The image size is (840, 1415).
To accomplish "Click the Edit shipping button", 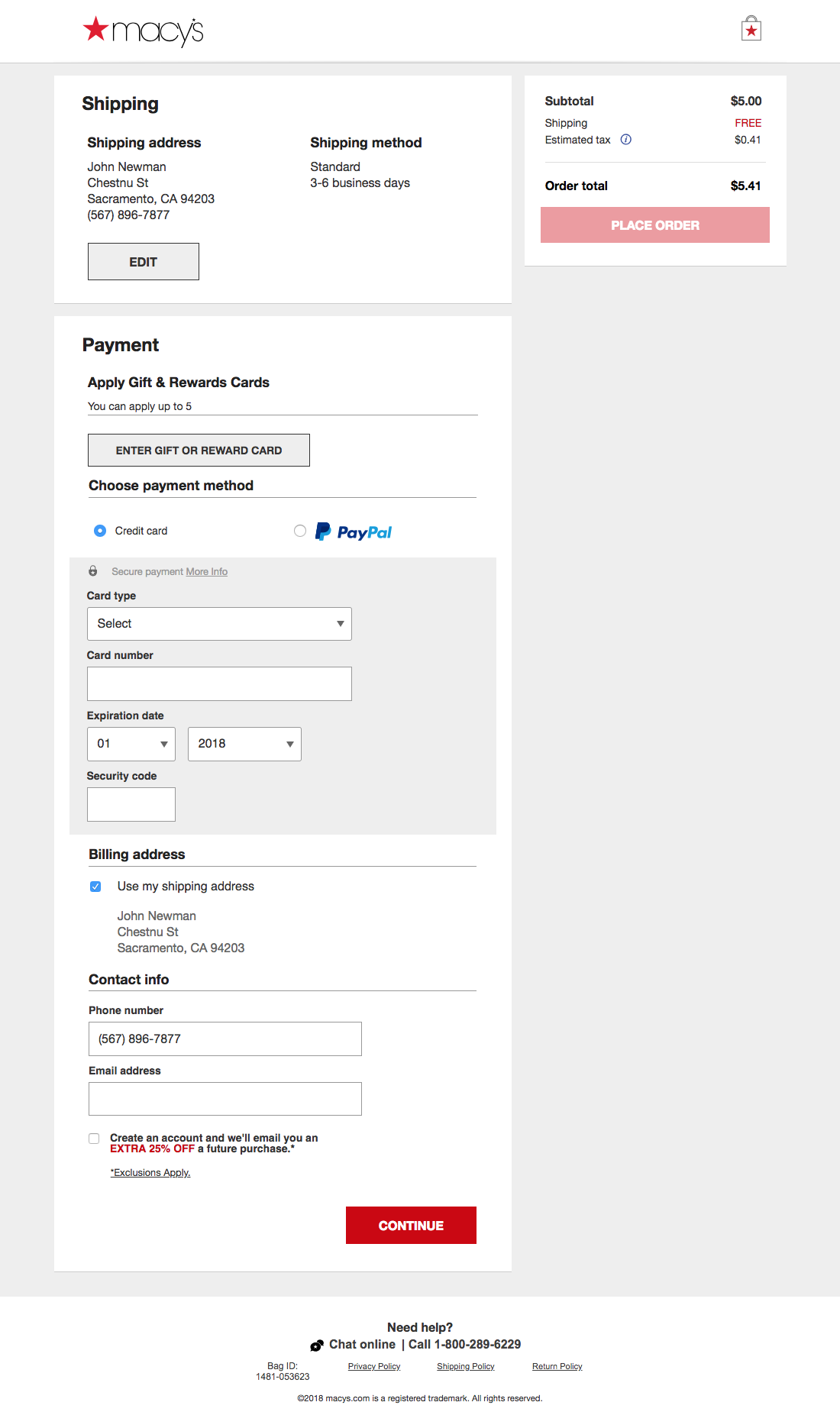I will [x=144, y=262].
